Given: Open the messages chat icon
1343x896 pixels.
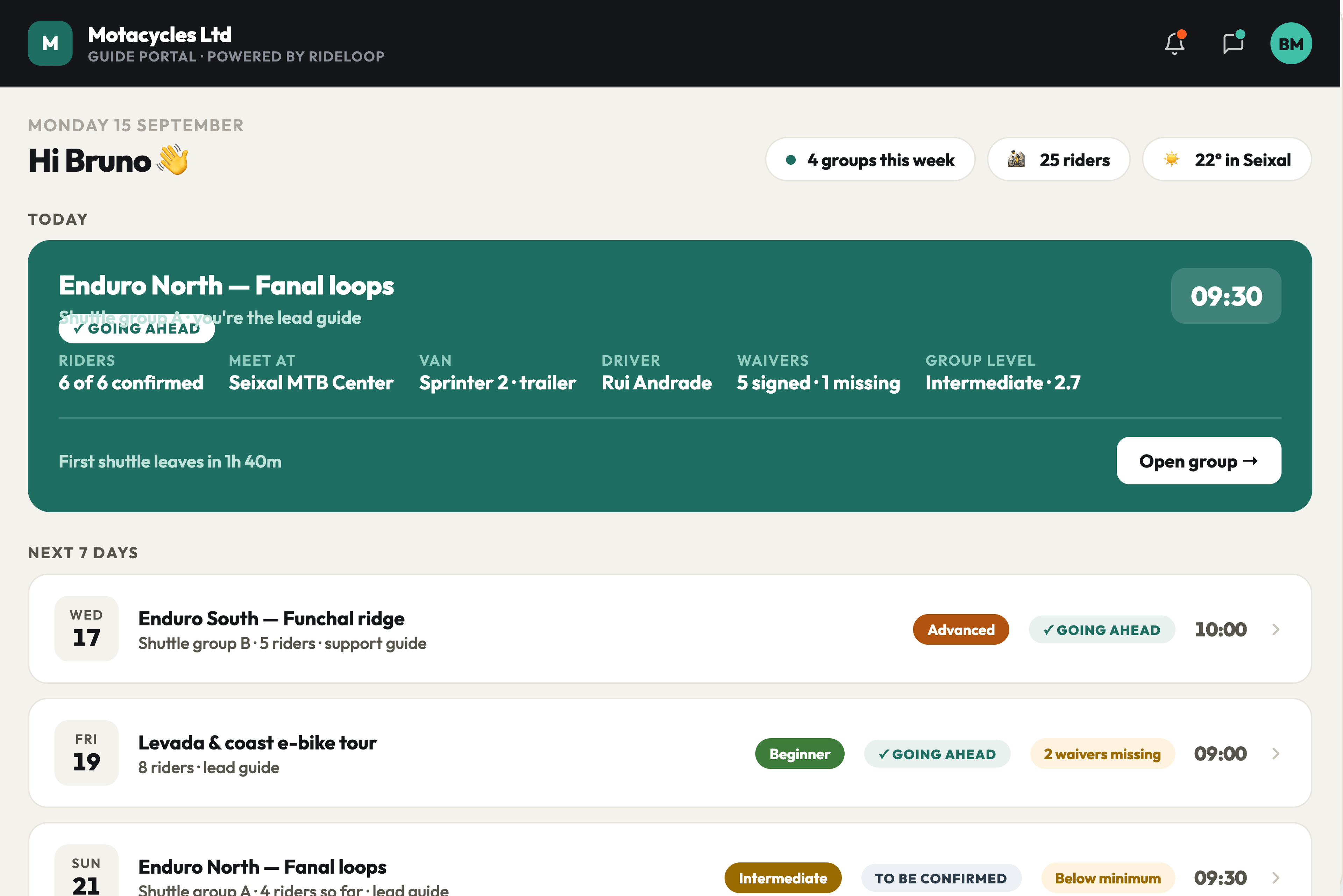Looking at the screenshot, I should pos(1233,43).
